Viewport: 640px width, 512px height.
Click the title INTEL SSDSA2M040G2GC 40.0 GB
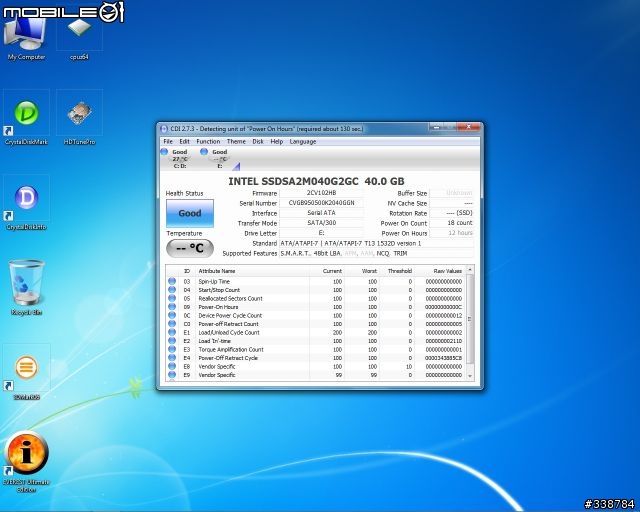click(316, 181)
